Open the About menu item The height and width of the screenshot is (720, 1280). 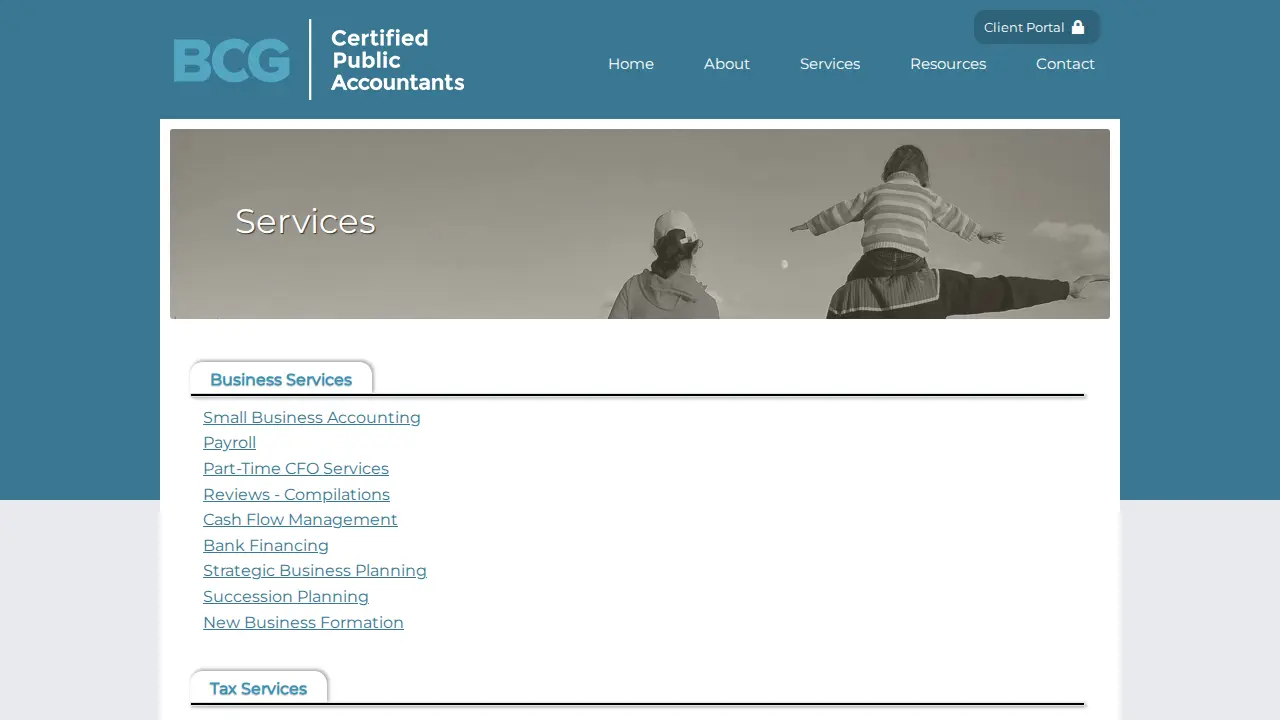click(x=727, y=64)
